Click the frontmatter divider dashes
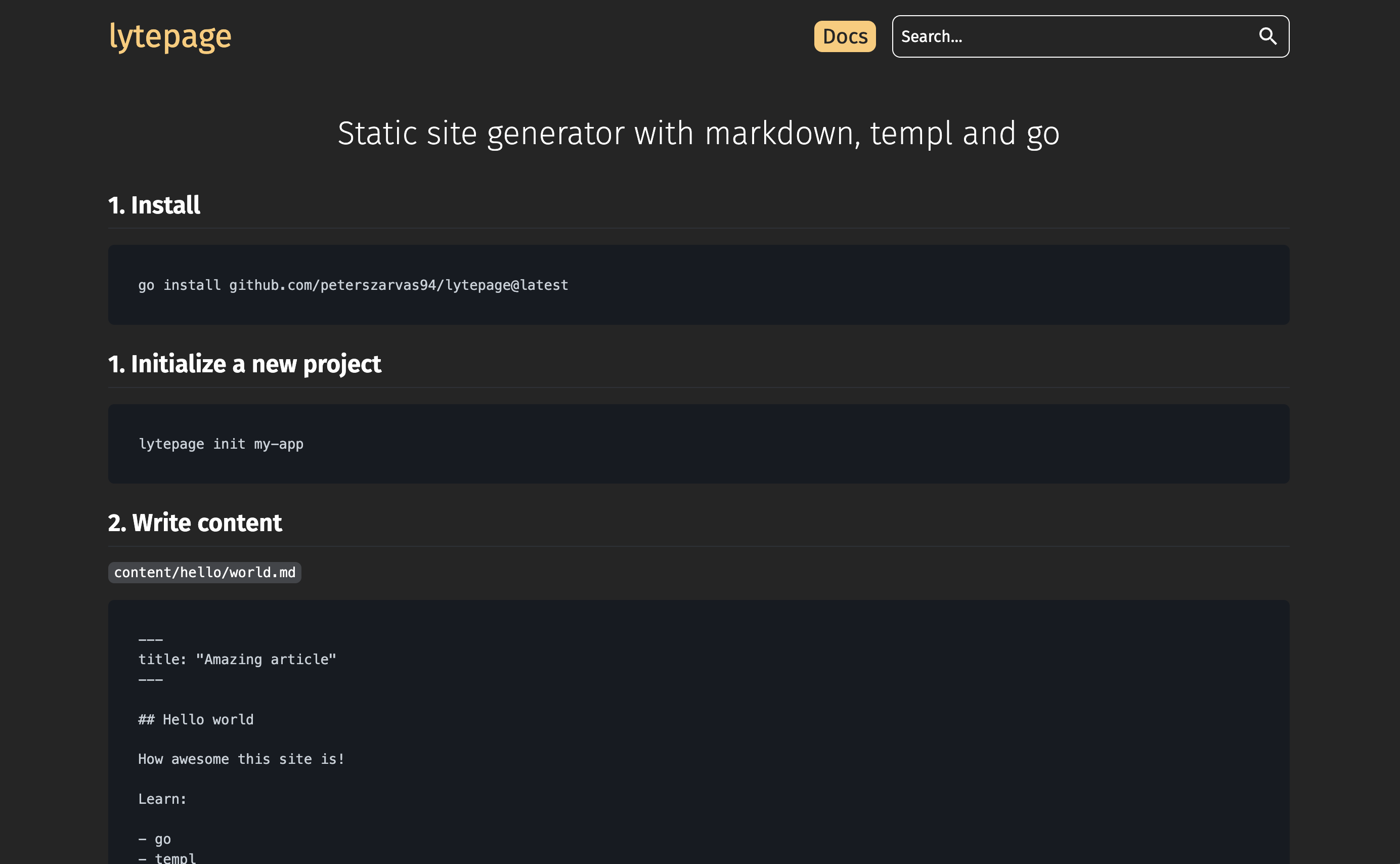1400x864 pixels. [150, 639]
